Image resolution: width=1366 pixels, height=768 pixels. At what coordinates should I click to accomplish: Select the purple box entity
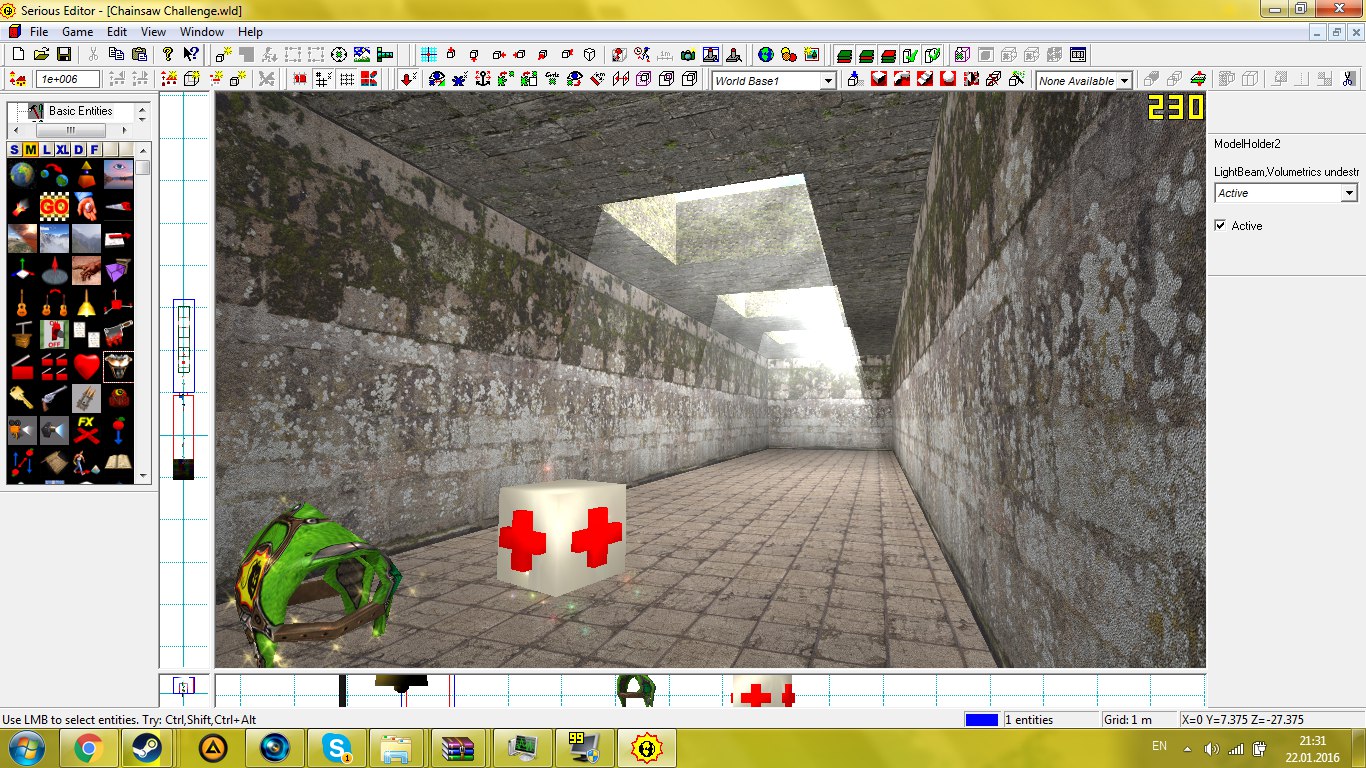[x=118, y=271]
